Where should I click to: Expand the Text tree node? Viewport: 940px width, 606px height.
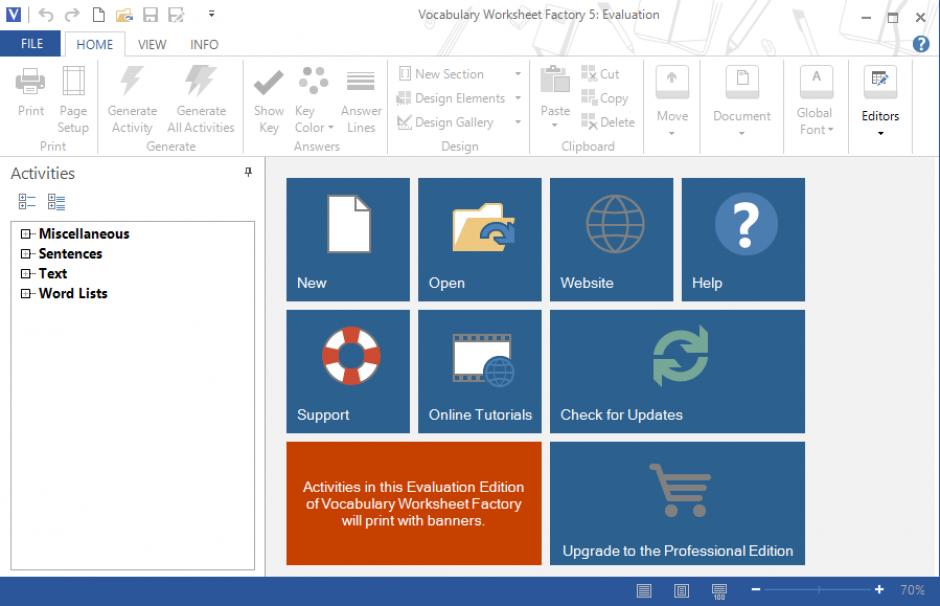coord(25,273)
